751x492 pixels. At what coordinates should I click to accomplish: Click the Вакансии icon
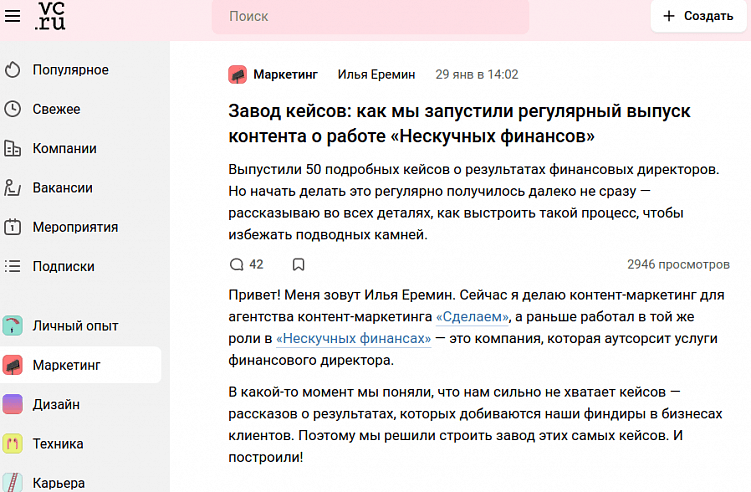pyautogui.click(x=12, y=188)
